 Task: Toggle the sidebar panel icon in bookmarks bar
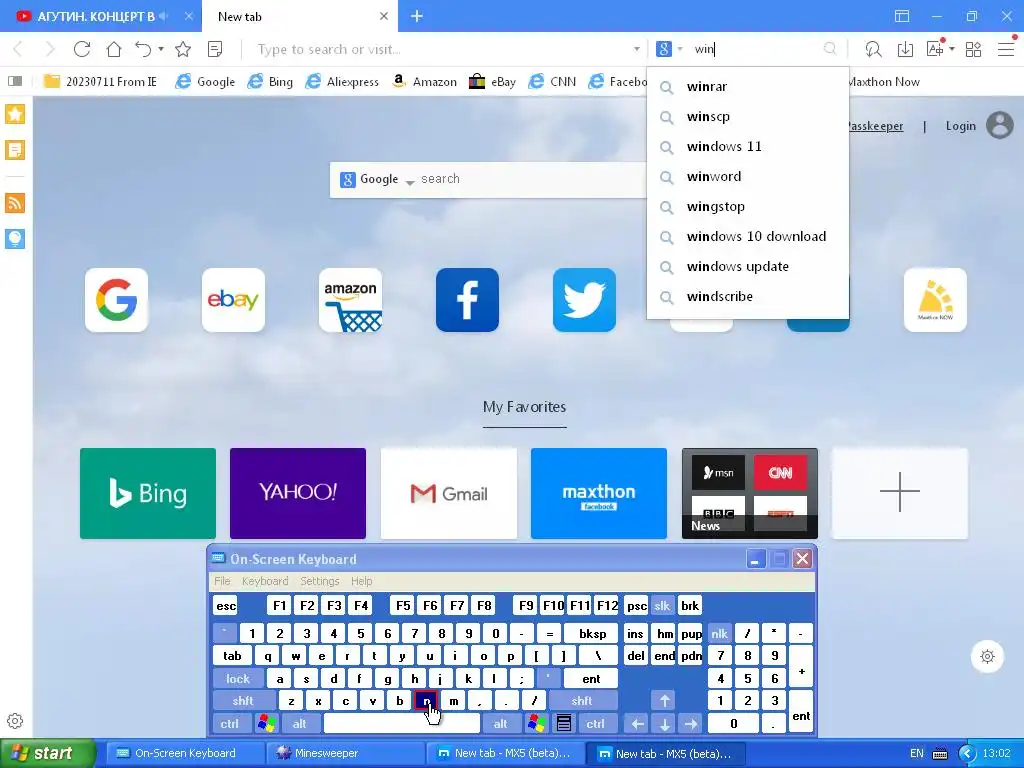coord(14,81)
